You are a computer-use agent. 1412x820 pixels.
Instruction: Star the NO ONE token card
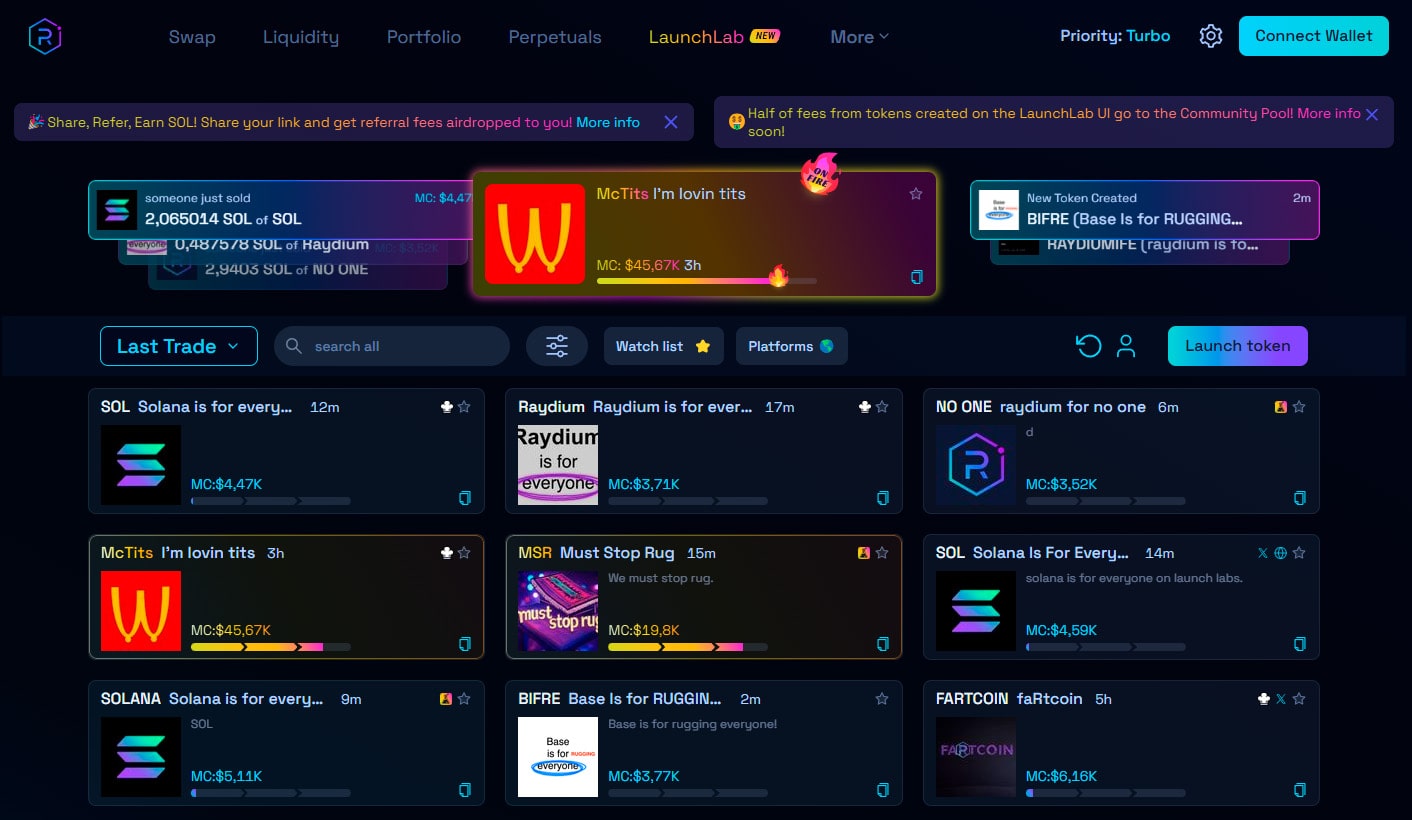[x=1299, y=407]
